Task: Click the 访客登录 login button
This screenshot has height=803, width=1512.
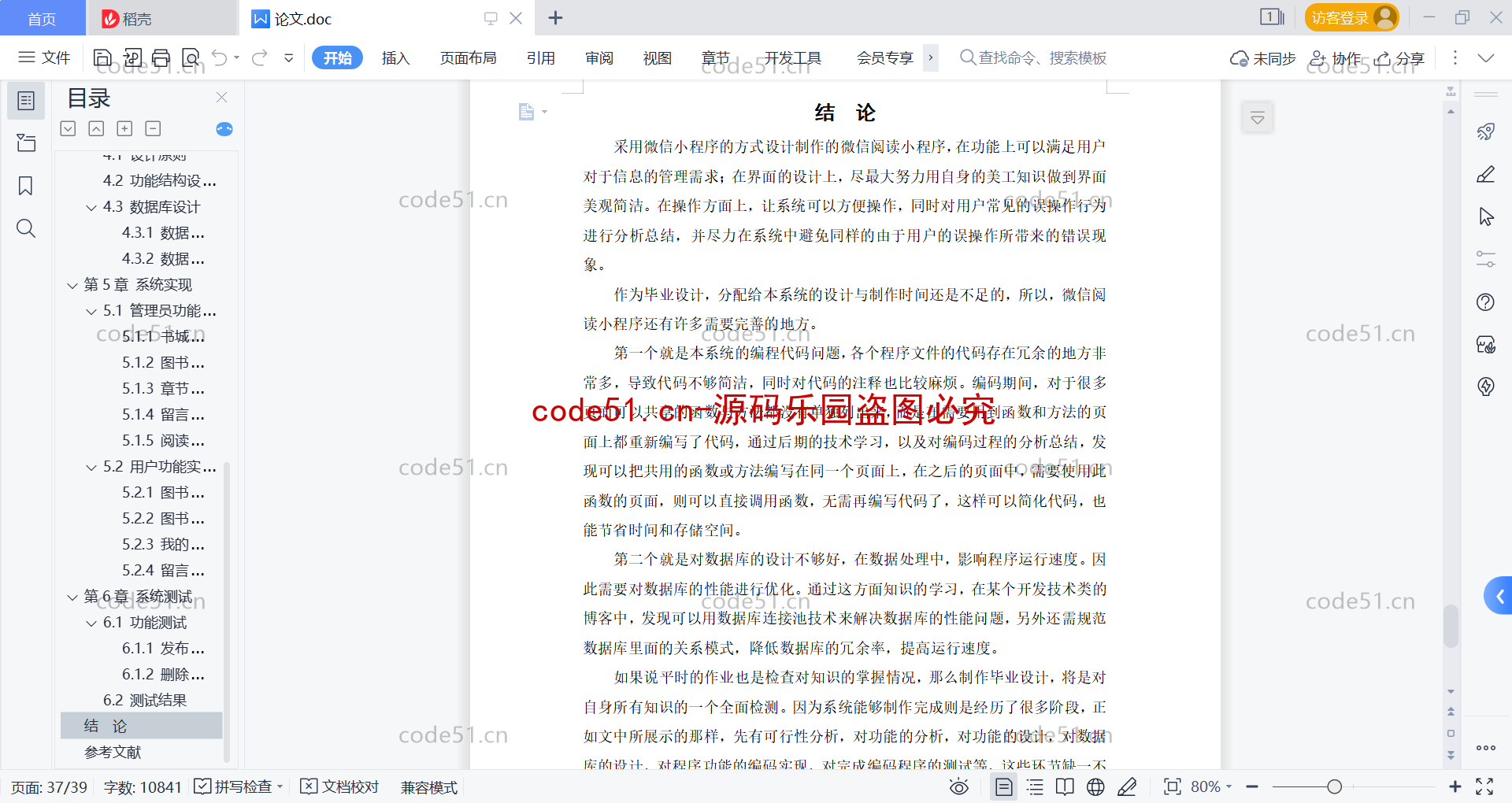Action: point(1351,17)
